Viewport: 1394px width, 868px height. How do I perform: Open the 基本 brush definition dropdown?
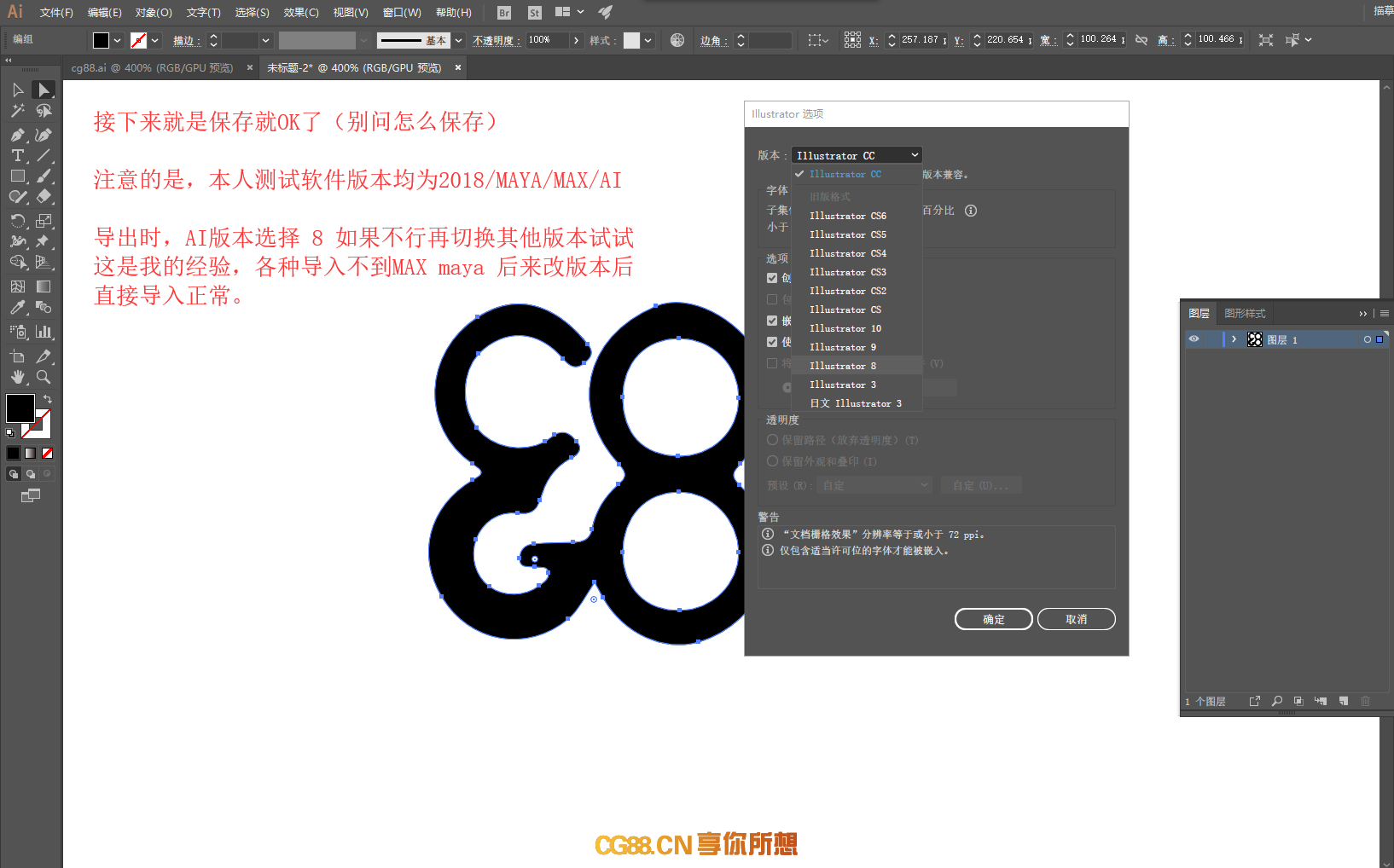[x=458, y=40]
